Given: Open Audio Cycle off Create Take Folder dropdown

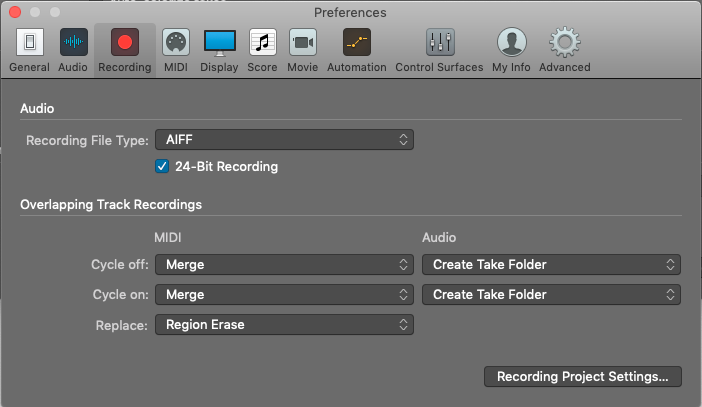Looking at the screenshot, I should click(x=551, y=265).
